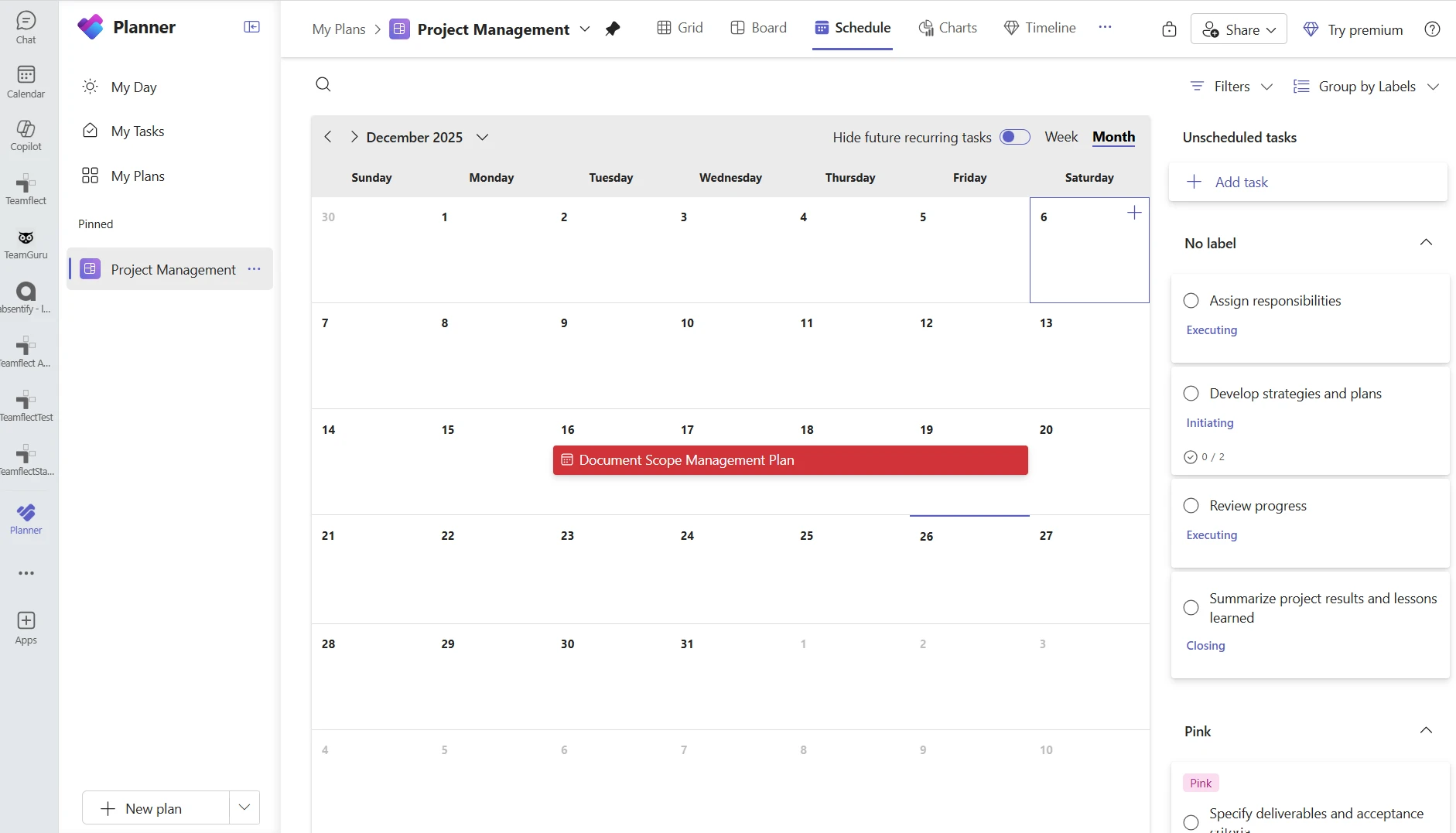Select the My Day sun icon

point(89,87)
